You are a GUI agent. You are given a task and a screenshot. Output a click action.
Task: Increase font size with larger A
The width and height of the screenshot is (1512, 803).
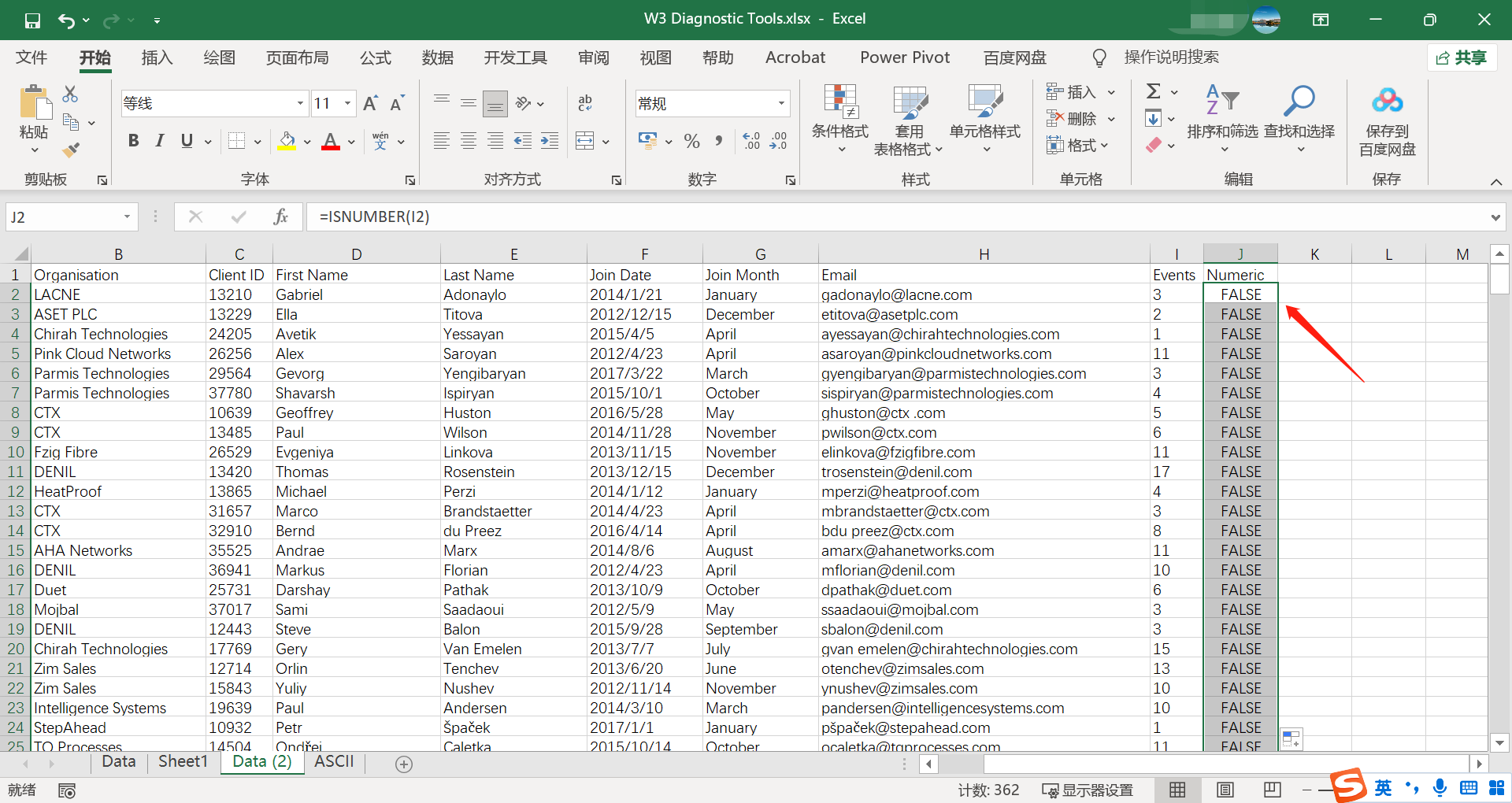tap(370, 103)
